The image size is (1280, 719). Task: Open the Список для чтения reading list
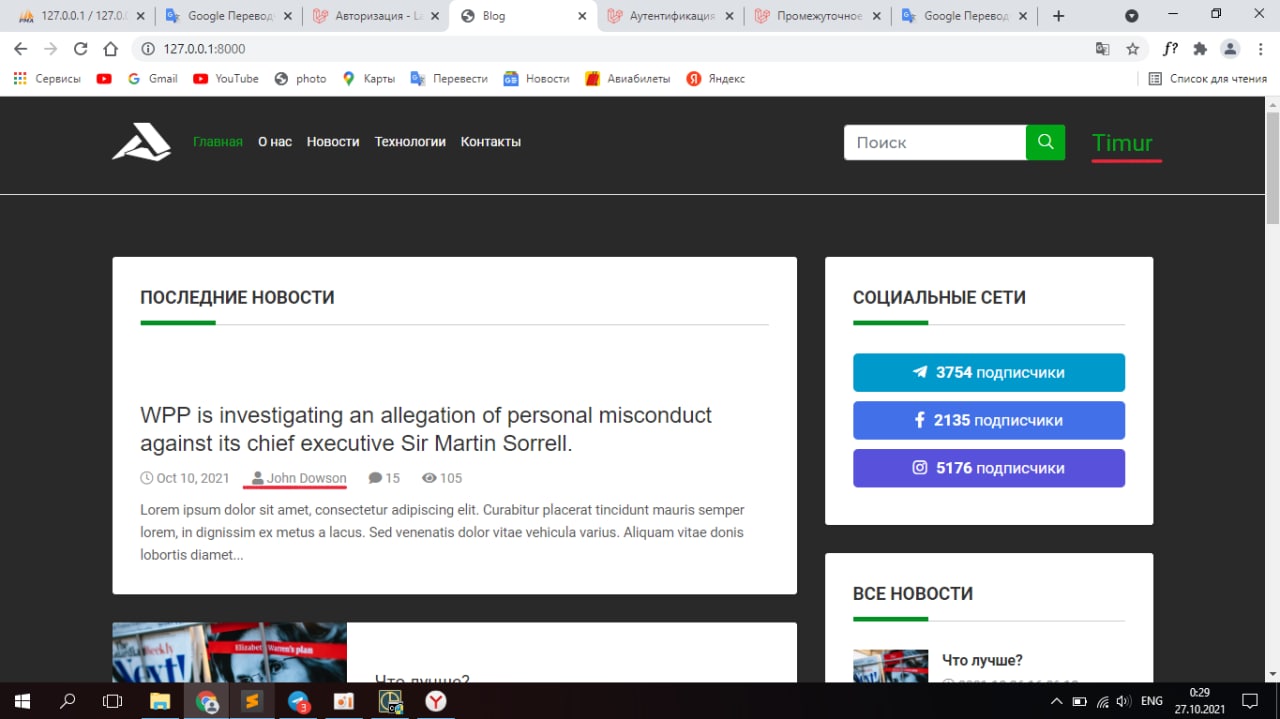[x=1207, y=78]
